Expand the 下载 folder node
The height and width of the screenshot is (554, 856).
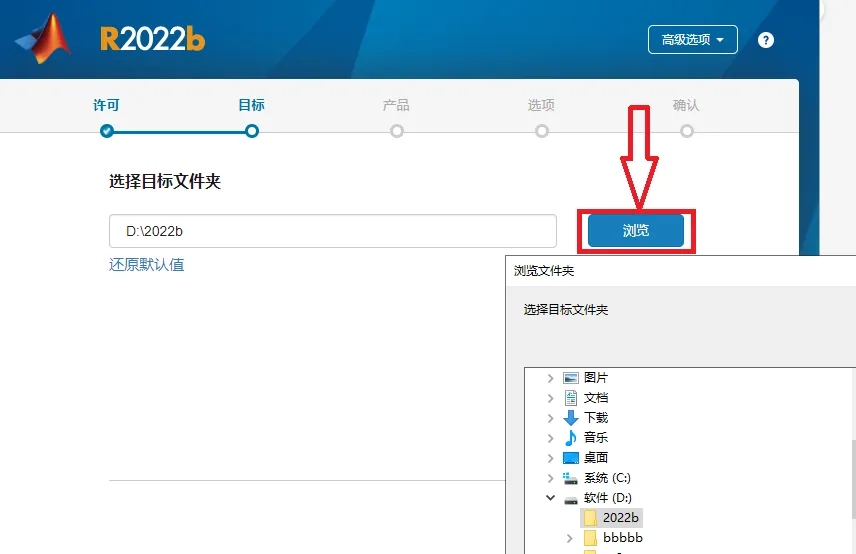550,418
